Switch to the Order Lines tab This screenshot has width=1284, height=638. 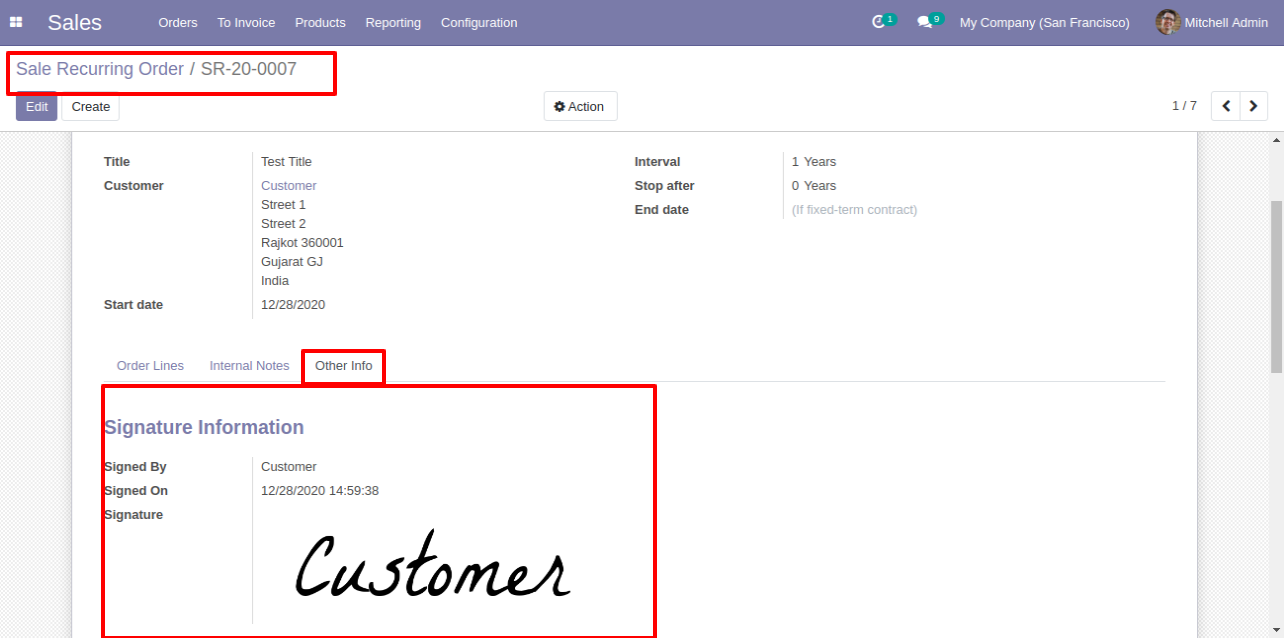pos(150,366)
